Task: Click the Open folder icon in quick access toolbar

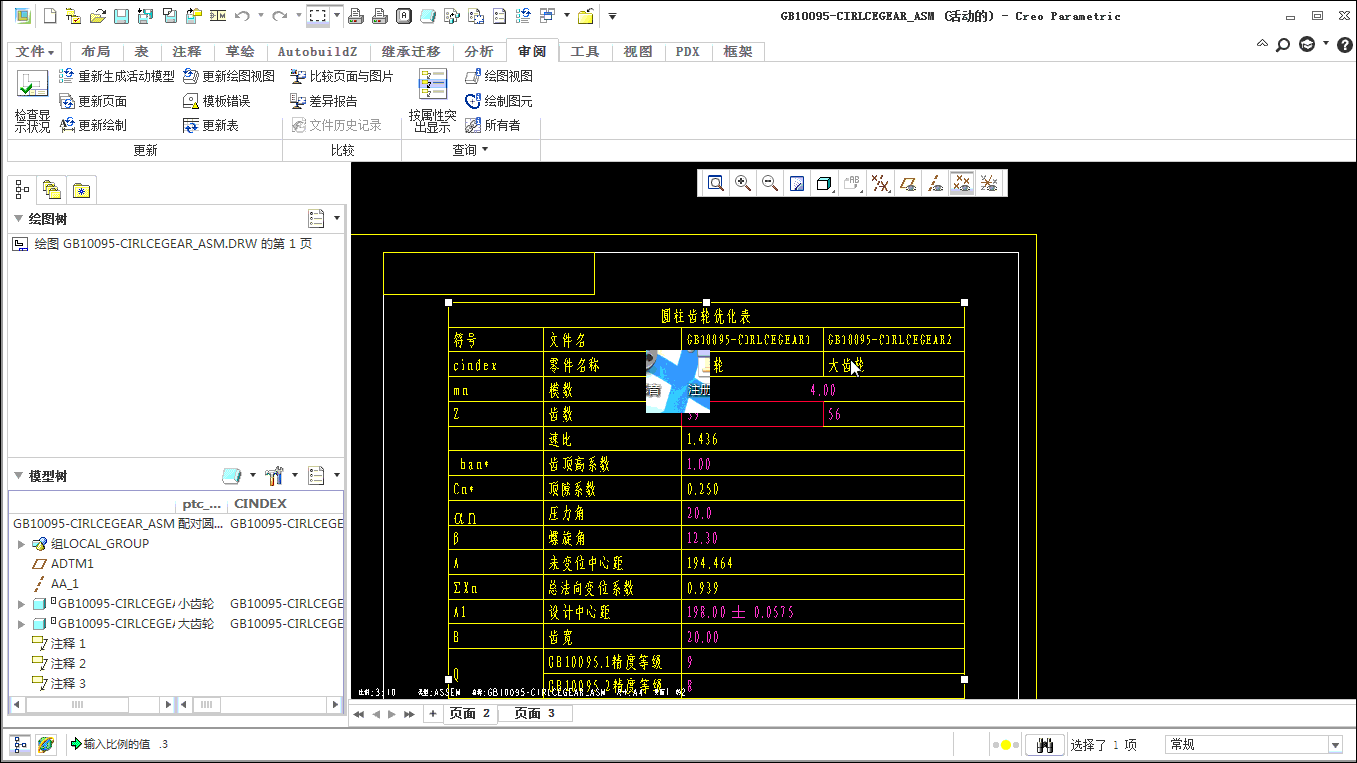Action: click(97, 16)
